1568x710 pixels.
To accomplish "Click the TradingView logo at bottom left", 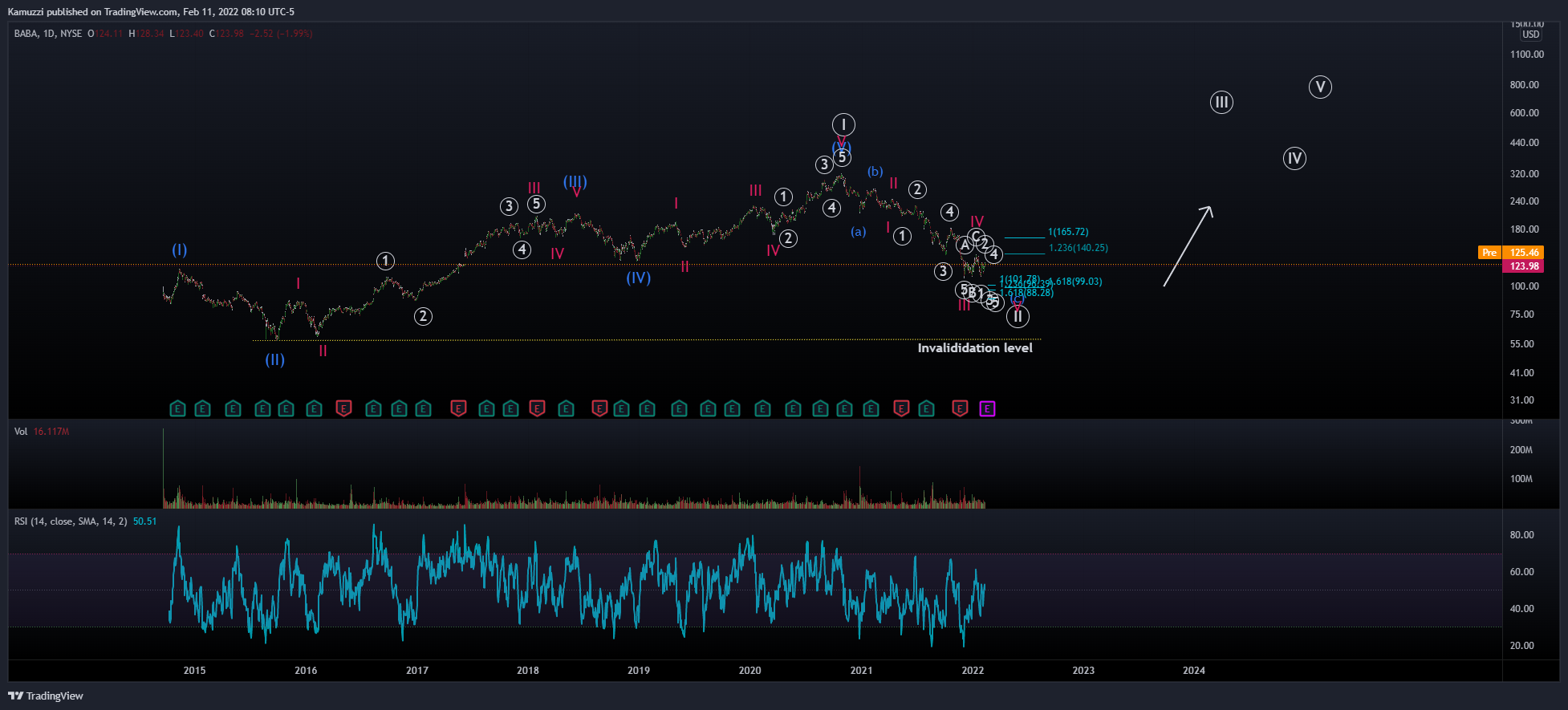I will [46, 696].
